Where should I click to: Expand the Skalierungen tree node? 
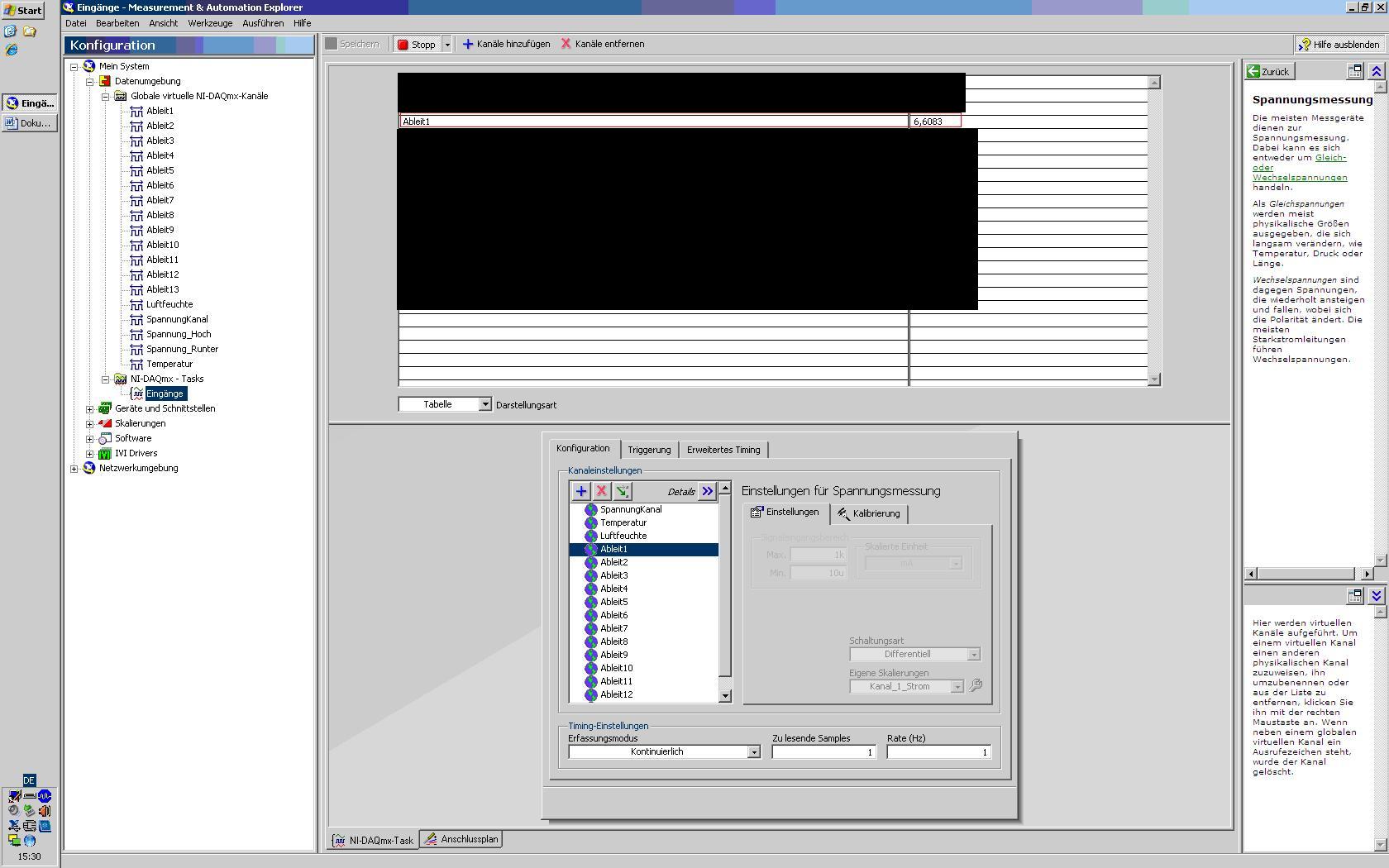point(90,423)
